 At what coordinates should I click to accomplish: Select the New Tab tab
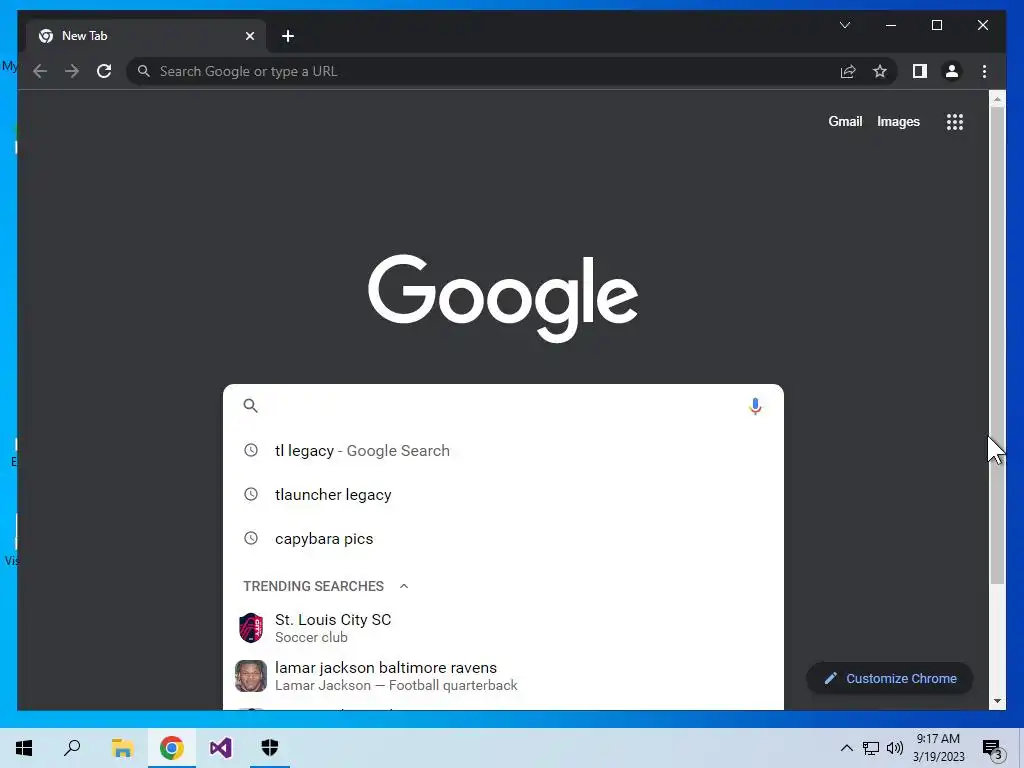pos(146,36)
